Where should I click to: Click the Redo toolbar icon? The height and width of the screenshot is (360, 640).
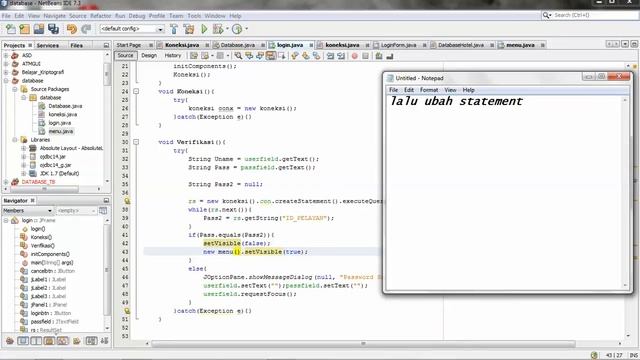[x=86, y=29]
